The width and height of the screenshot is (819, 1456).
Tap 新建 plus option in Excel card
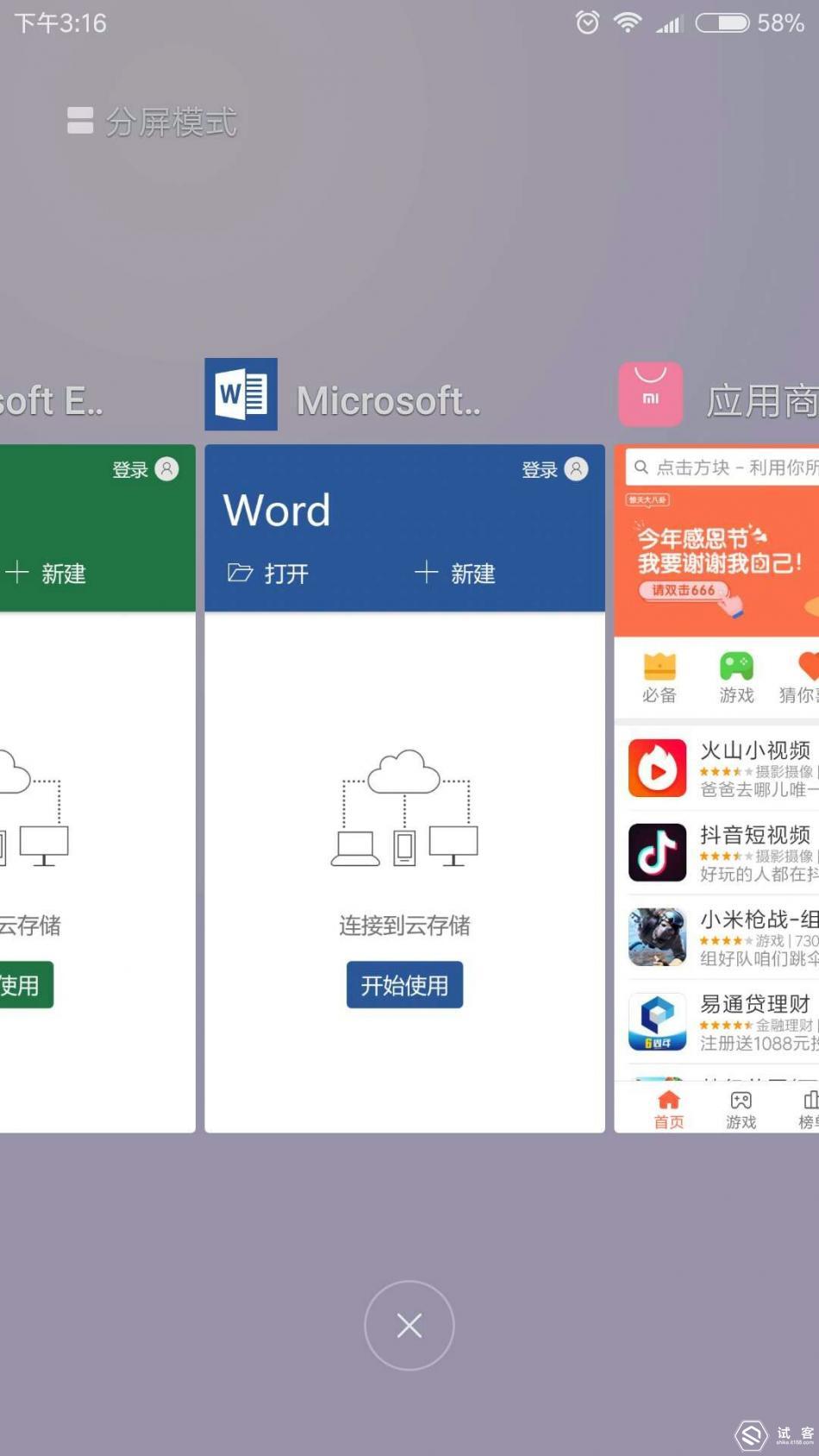coord(45,574)
